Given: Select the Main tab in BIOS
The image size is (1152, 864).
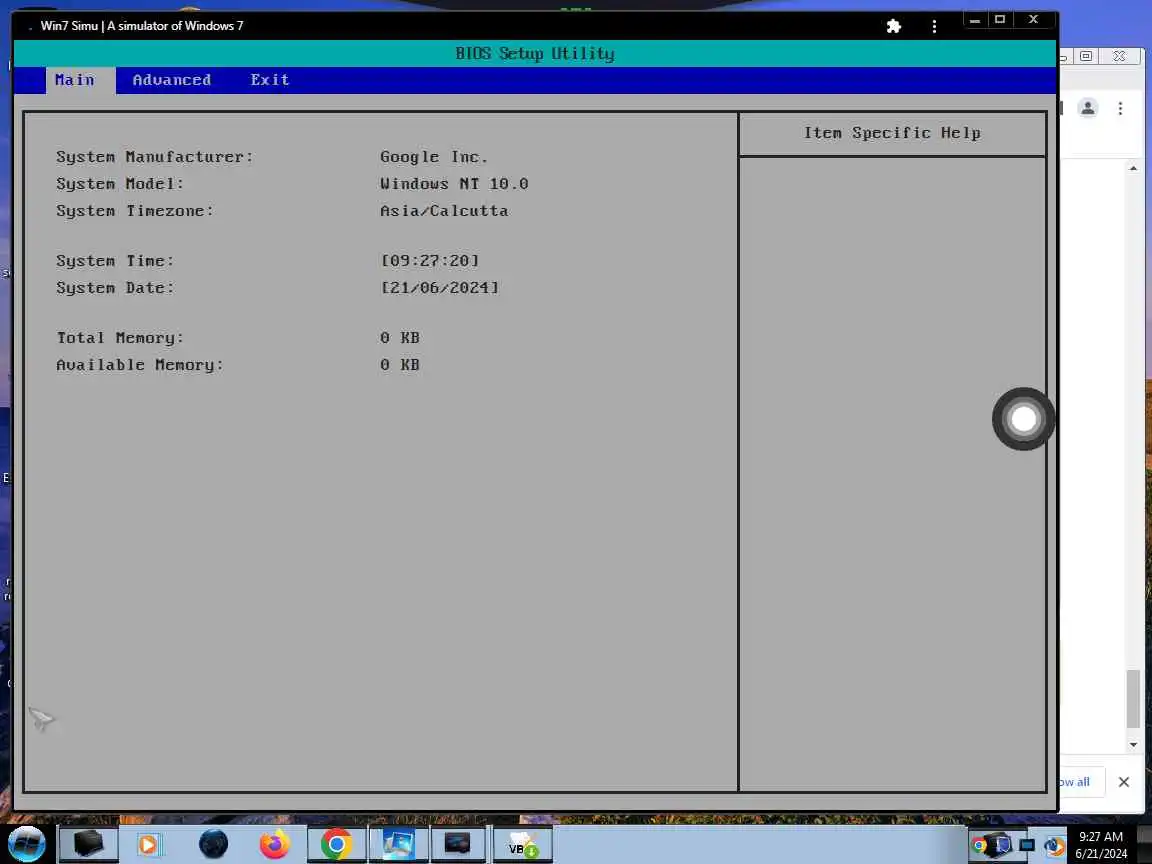Looking at the screenshot, I should coord(80,80).
